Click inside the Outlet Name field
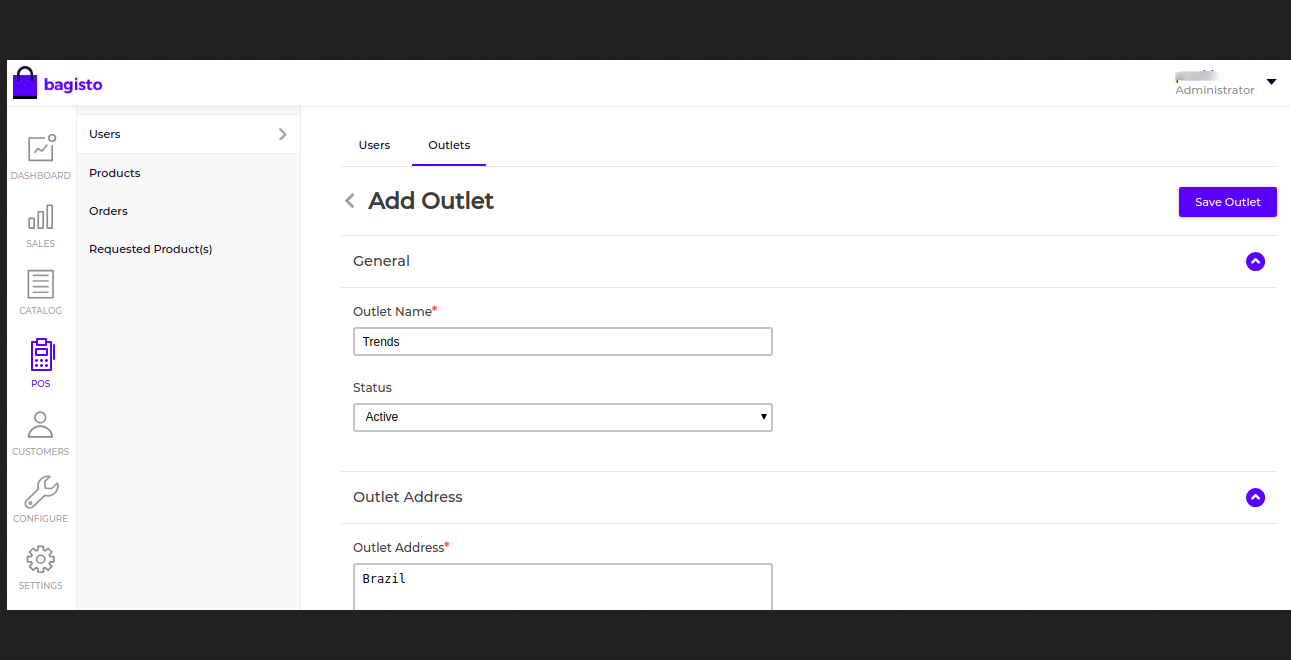Image resolution: width=1291 pixels, height=660 pixels. click(562, 341)
